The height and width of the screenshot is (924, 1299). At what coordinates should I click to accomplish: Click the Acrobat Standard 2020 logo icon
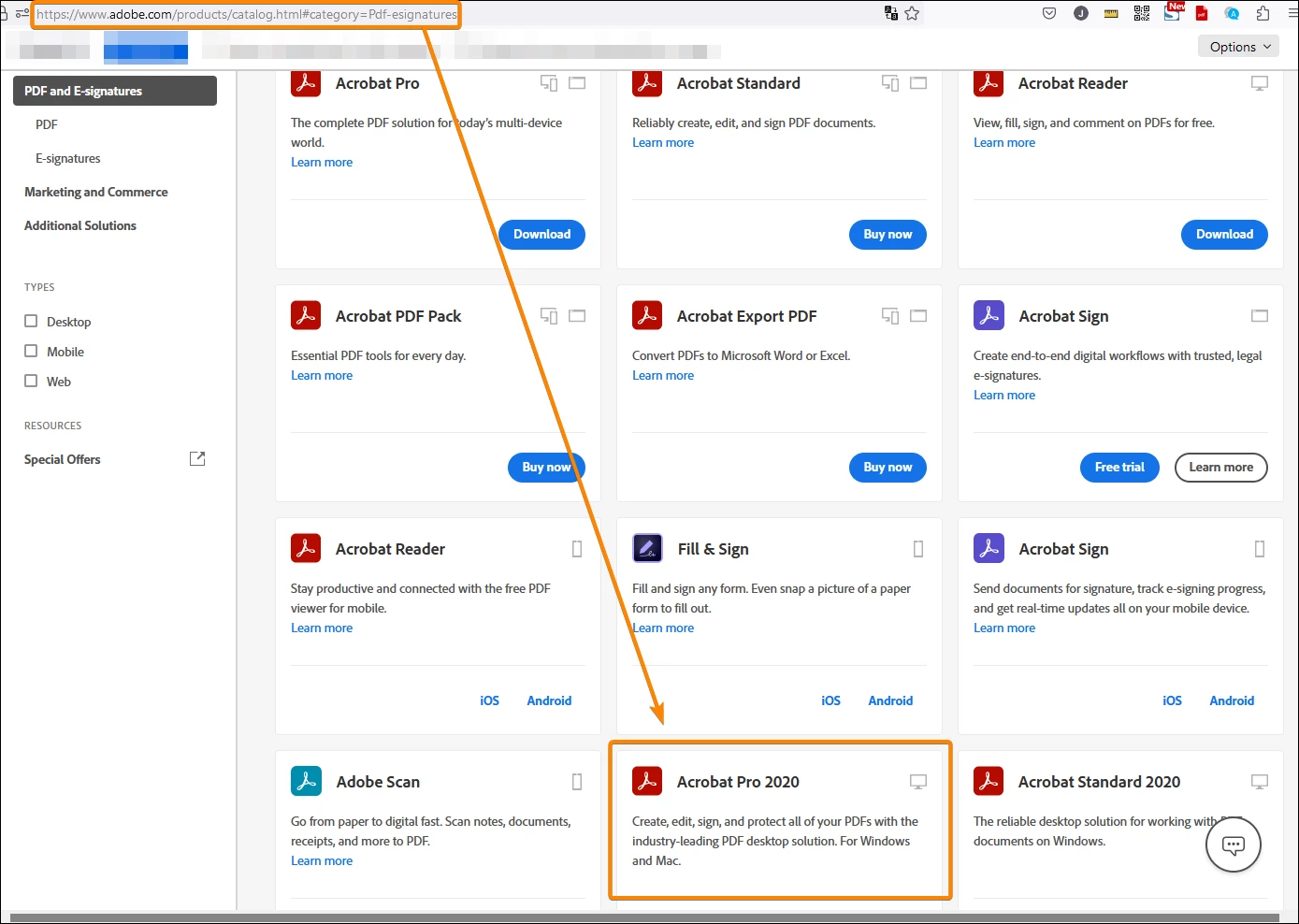[x=989, y=782]
